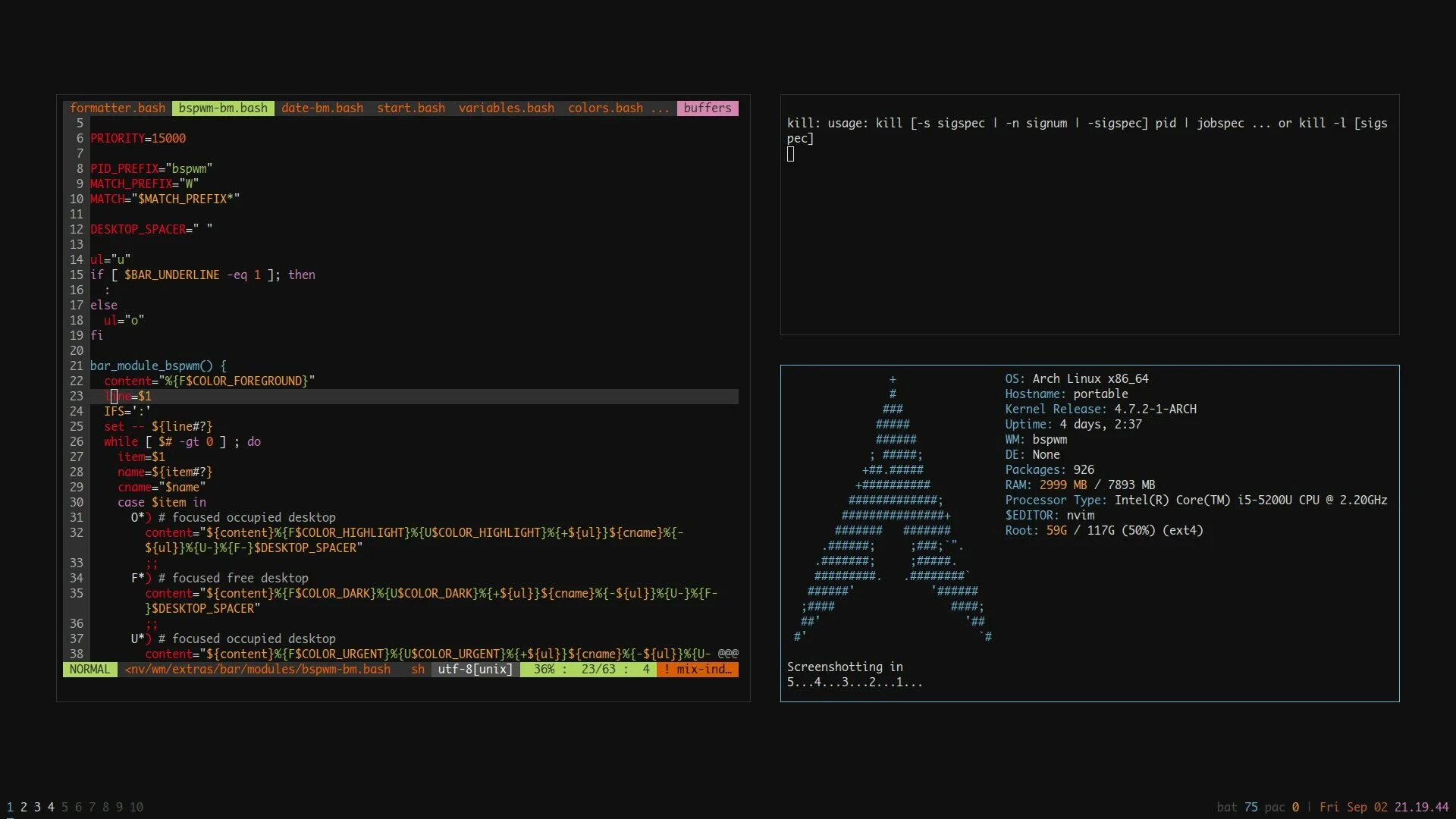
Task: Go to workspace 3 in the bar
Action: point(37,807)
